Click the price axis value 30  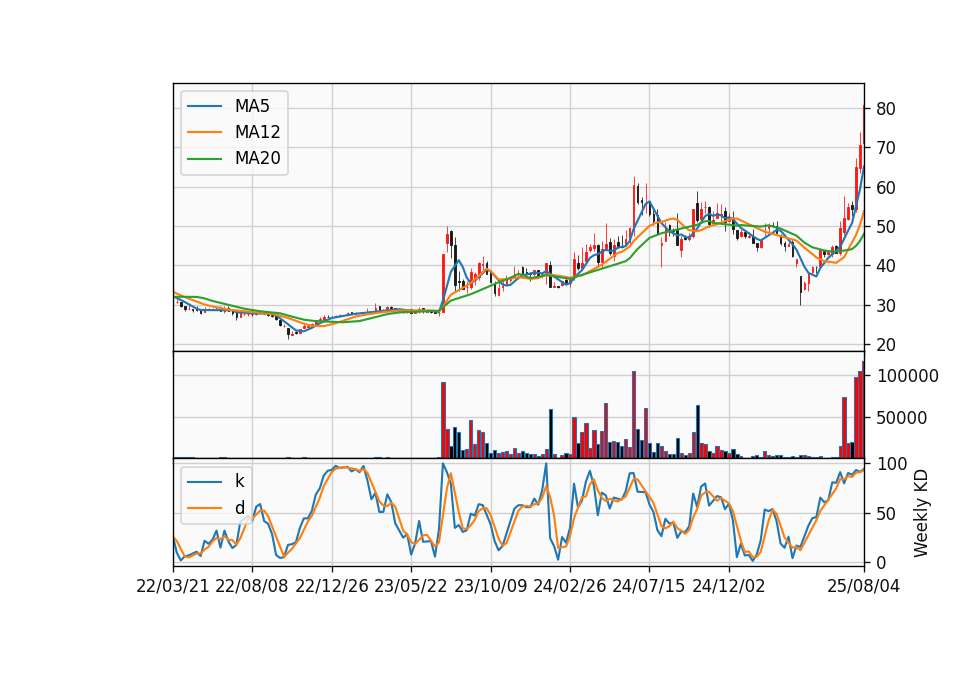886,306
